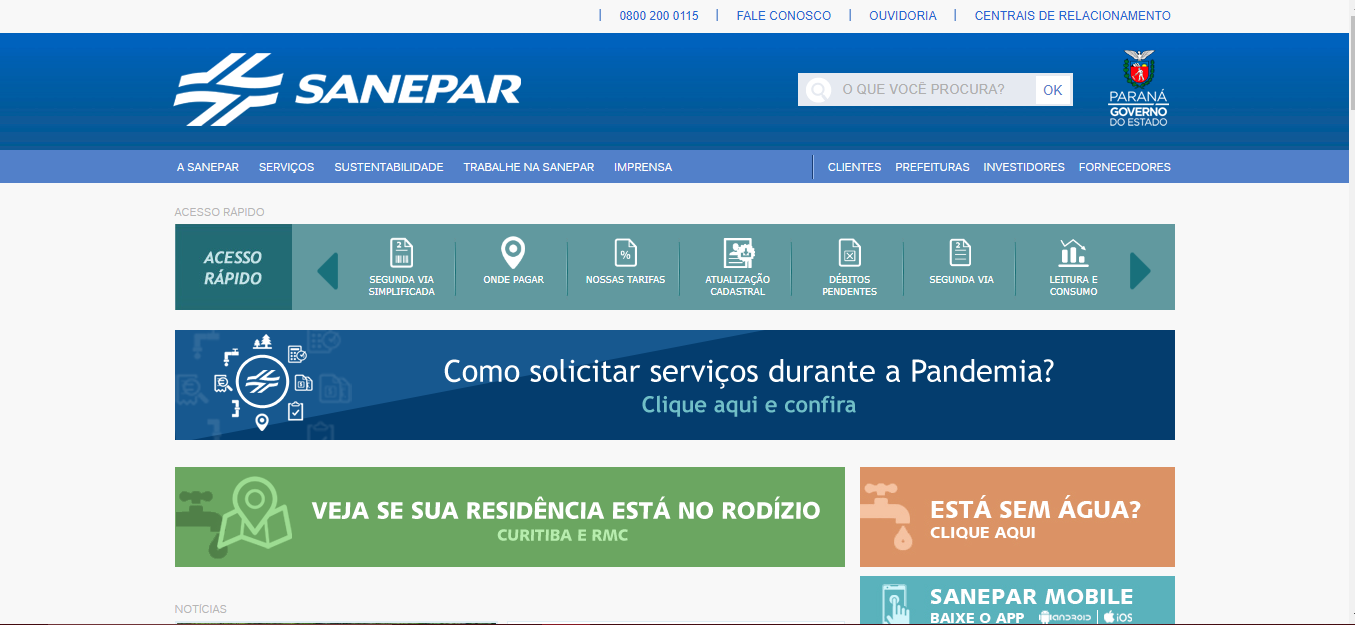Open the Leitura e Consumo chart icon

(x=1073, y=252)
